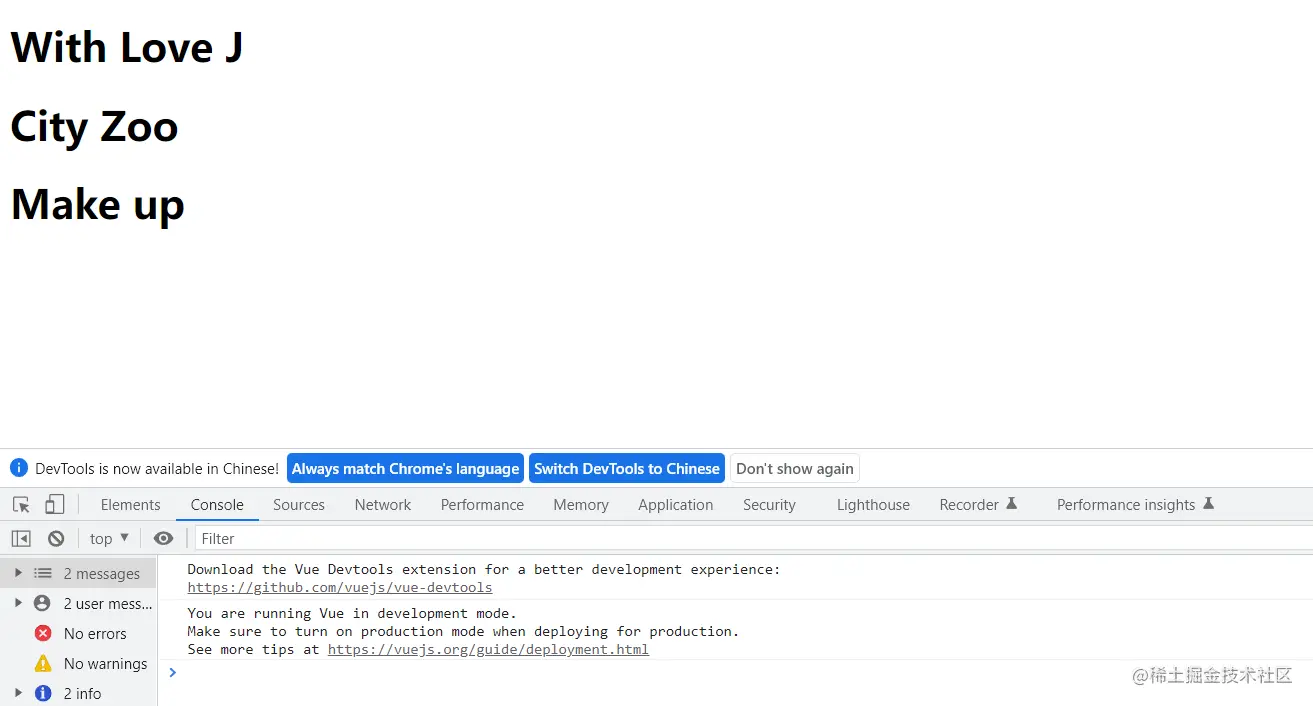Click the Performance insights flask icon

pyautogui.click(x=1208, y=503)
